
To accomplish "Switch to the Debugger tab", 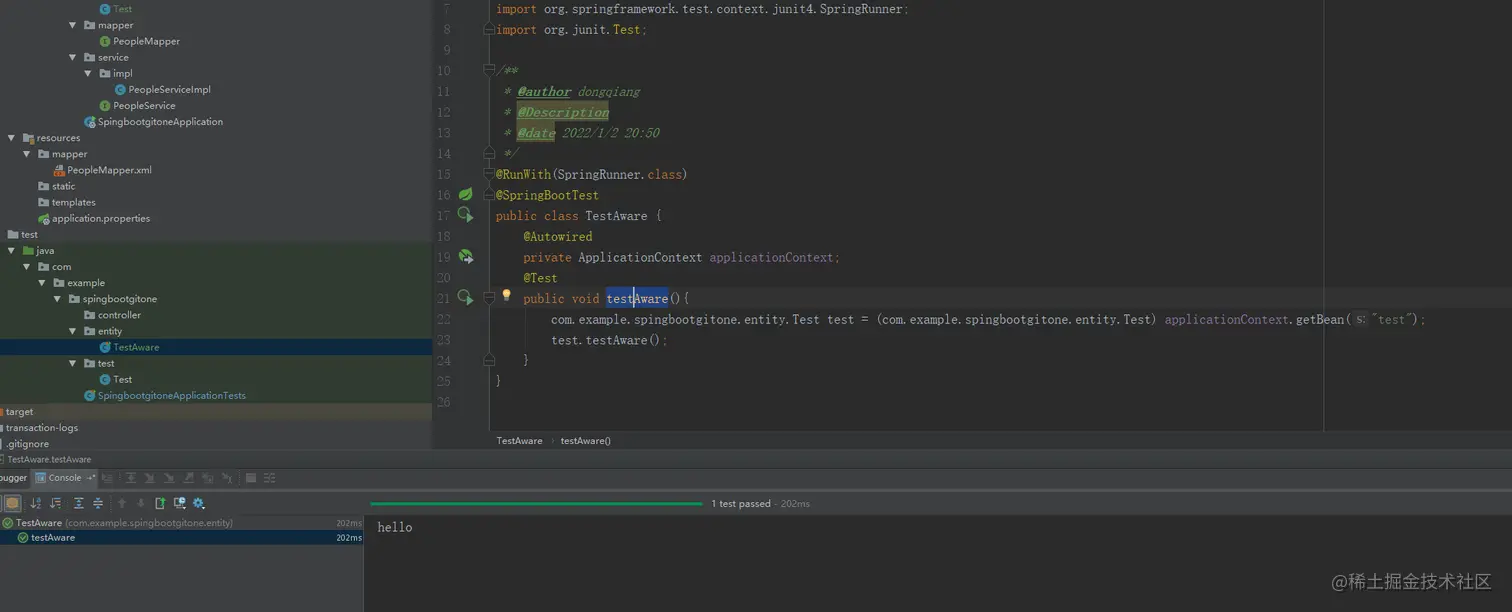I will click(x=14, y=478).
